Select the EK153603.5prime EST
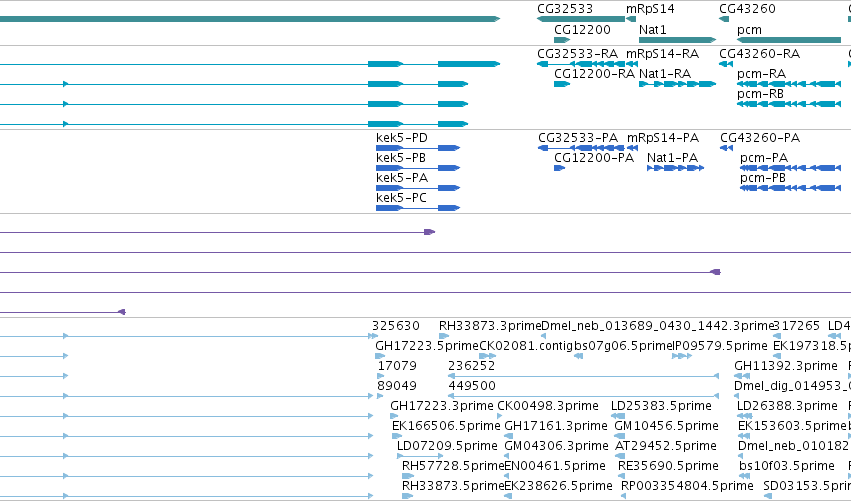The height and width of the screenshot is (501, 851). [x=744, y=436]
